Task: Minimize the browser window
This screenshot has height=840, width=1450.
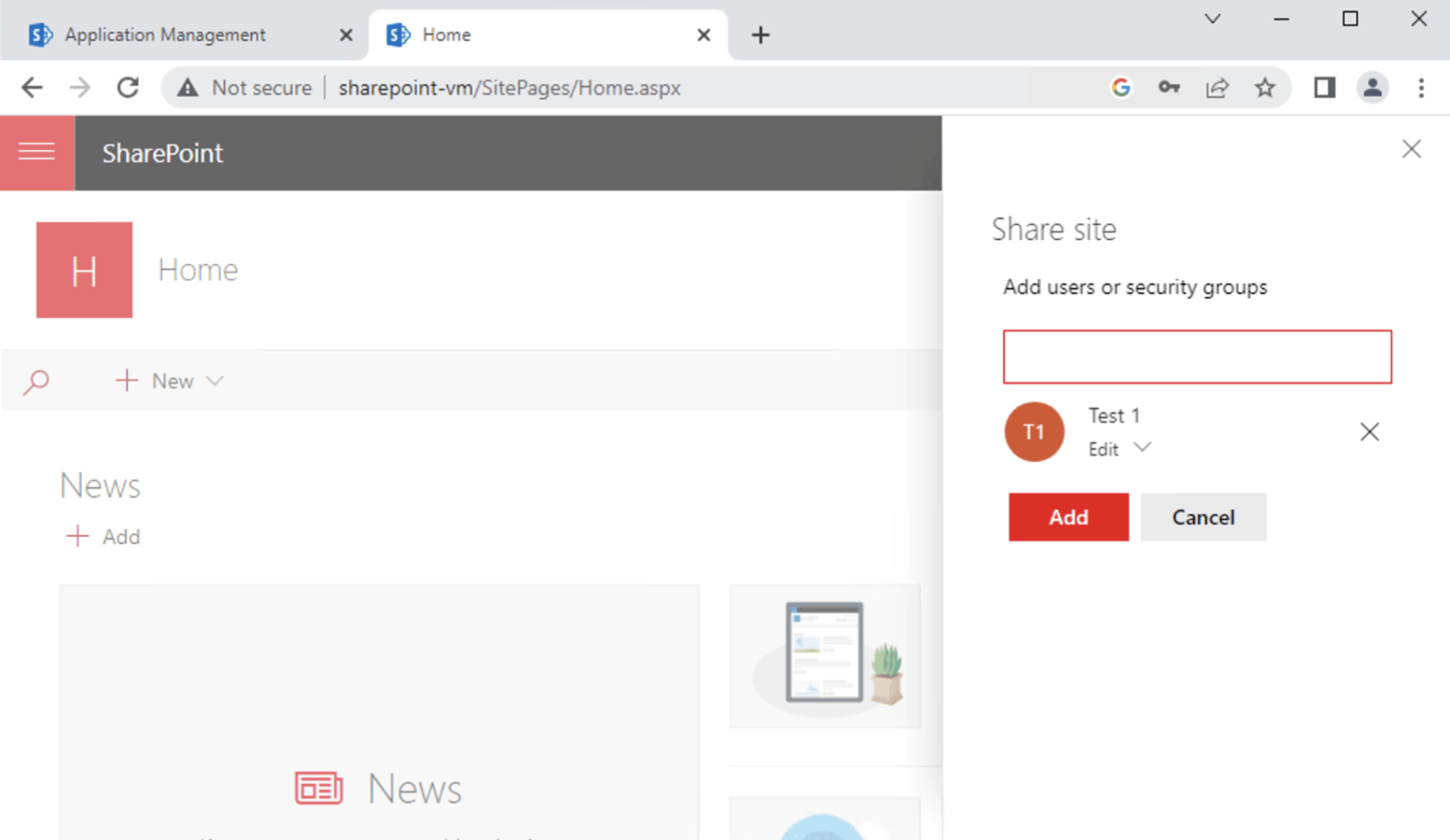Action: point(1282,18)
